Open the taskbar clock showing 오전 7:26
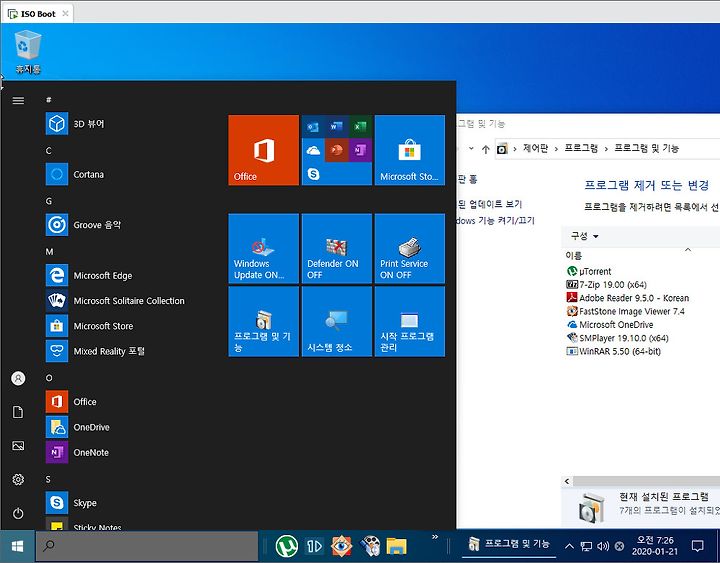This screenshot has height=563, width=720. pyautogui.click(x=655, y=546)
